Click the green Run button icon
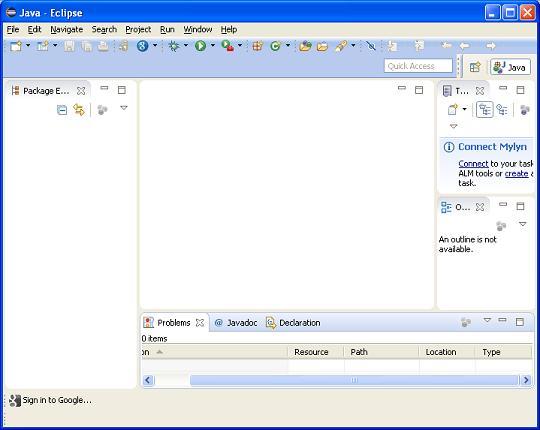 (x=200, y=46)
